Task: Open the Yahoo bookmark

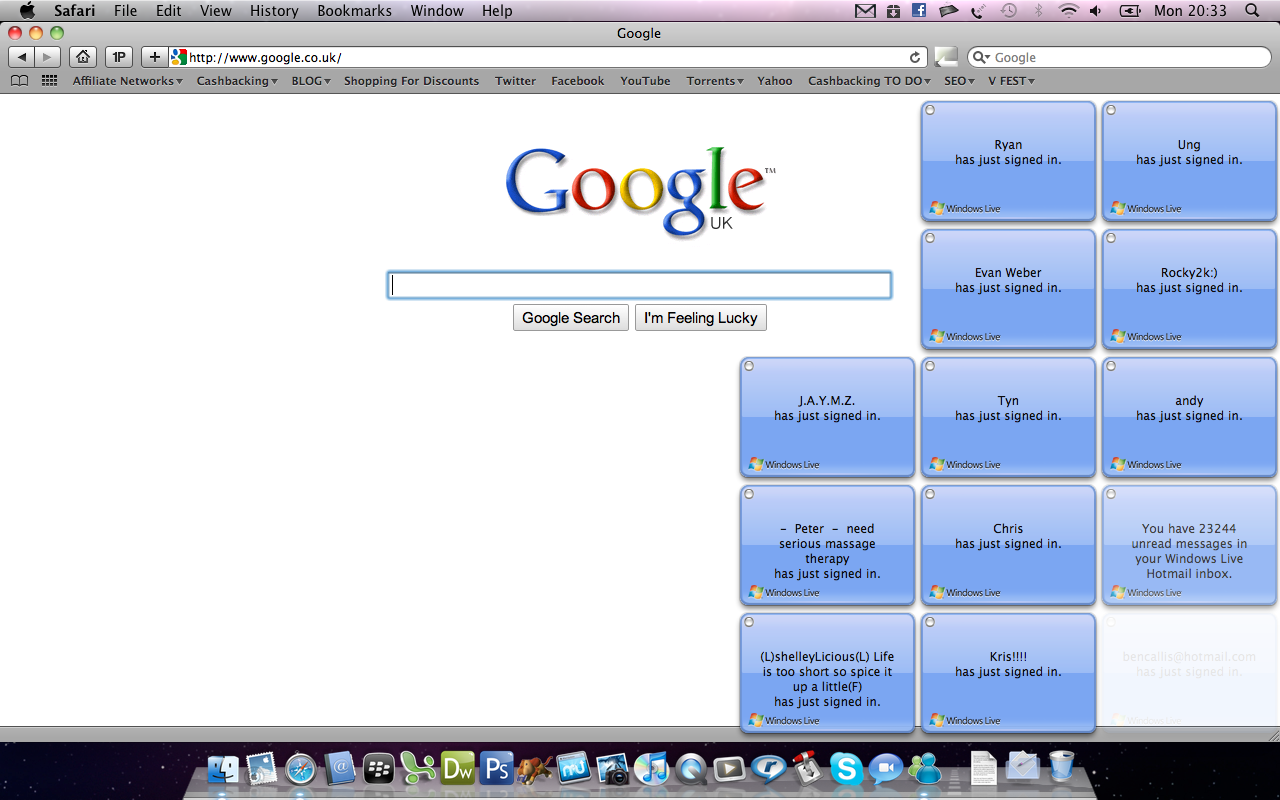Action: (775, 81)
